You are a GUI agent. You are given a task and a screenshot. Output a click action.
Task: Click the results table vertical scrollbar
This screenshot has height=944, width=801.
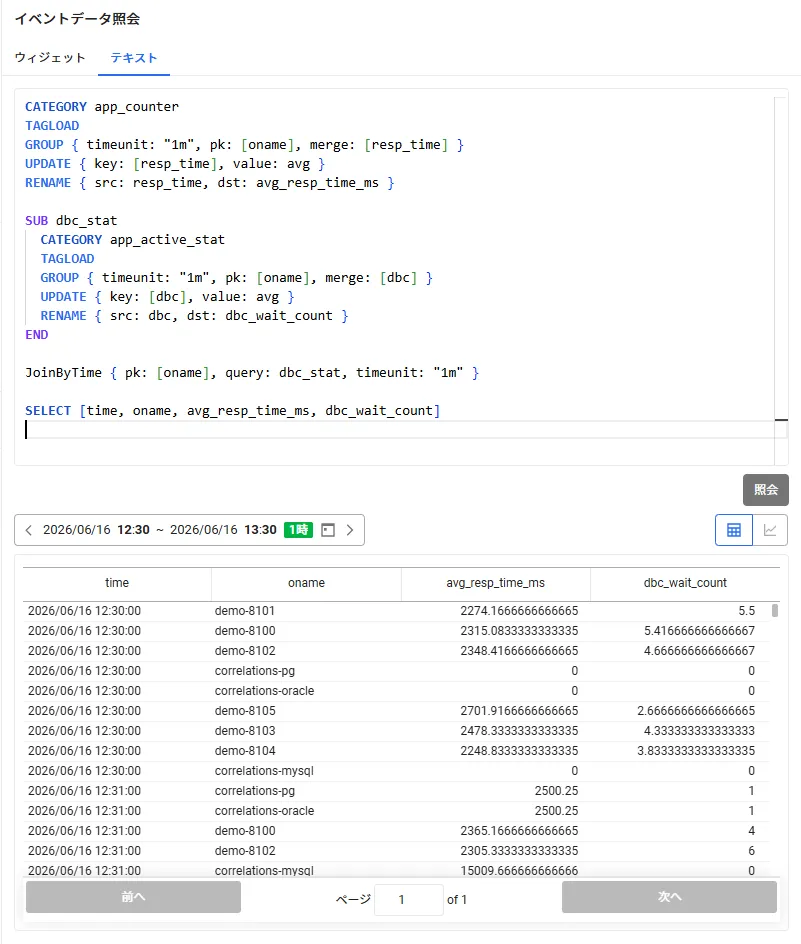(775, 610)
